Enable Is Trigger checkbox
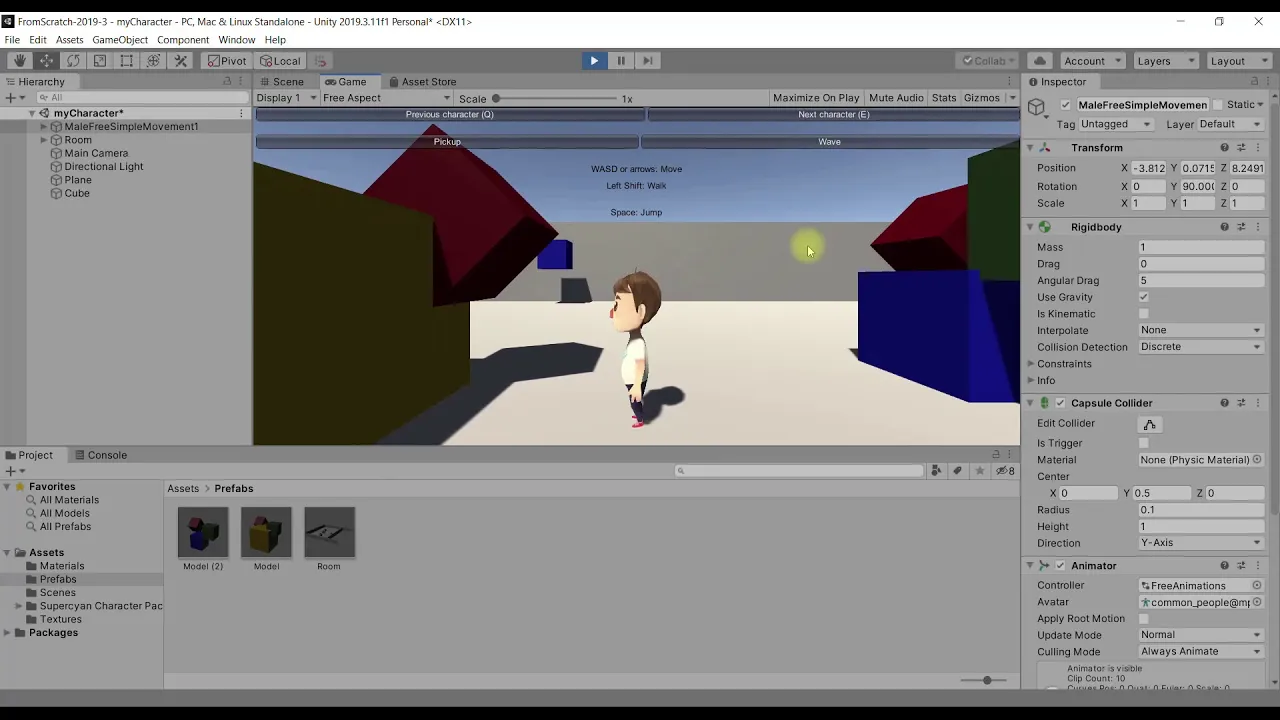The height and width of the screenshot is (720, 1280). pyautogui.click(x=1144, y=443)
